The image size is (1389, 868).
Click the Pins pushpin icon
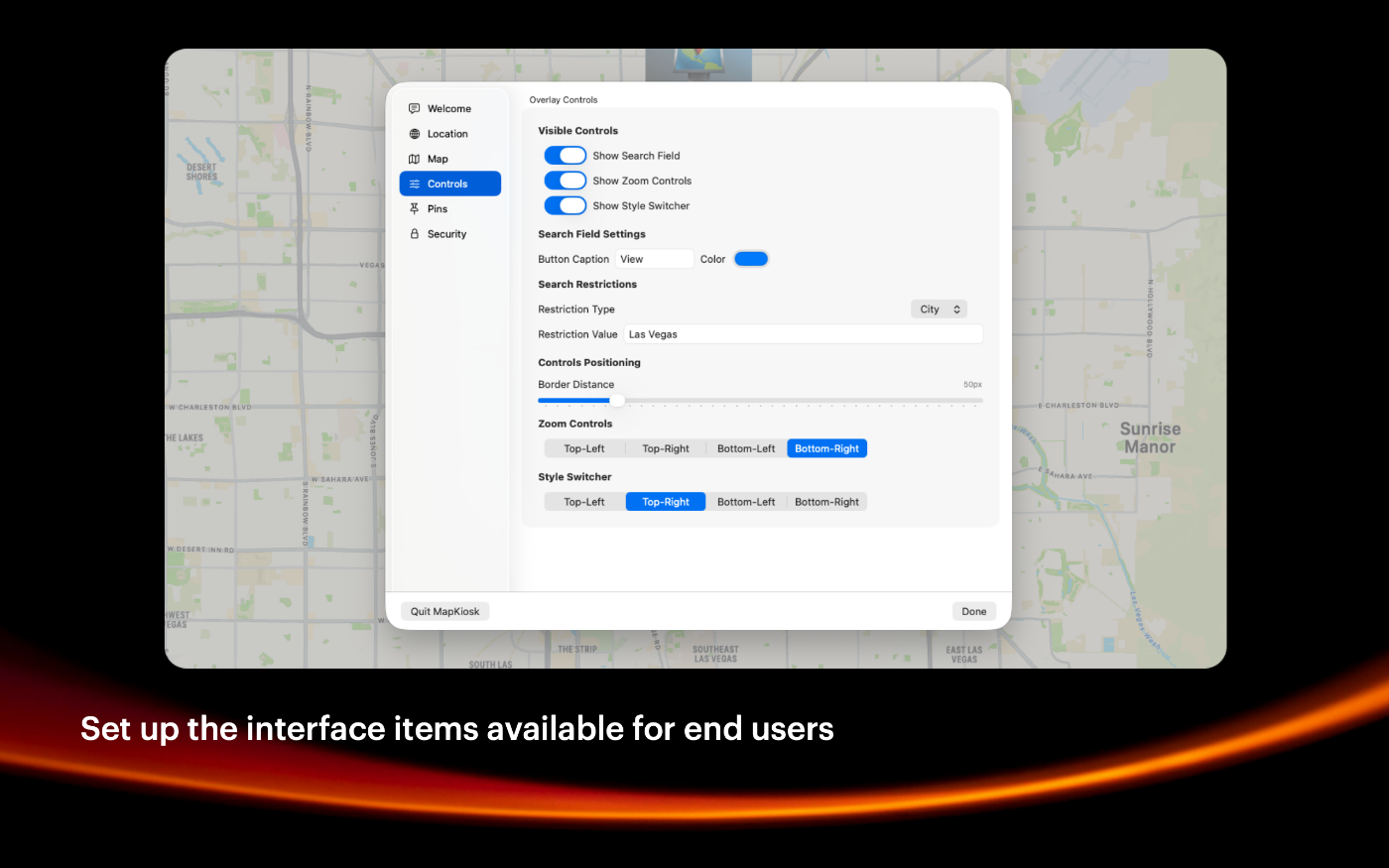pyautogui.click(x=415, y=209)
